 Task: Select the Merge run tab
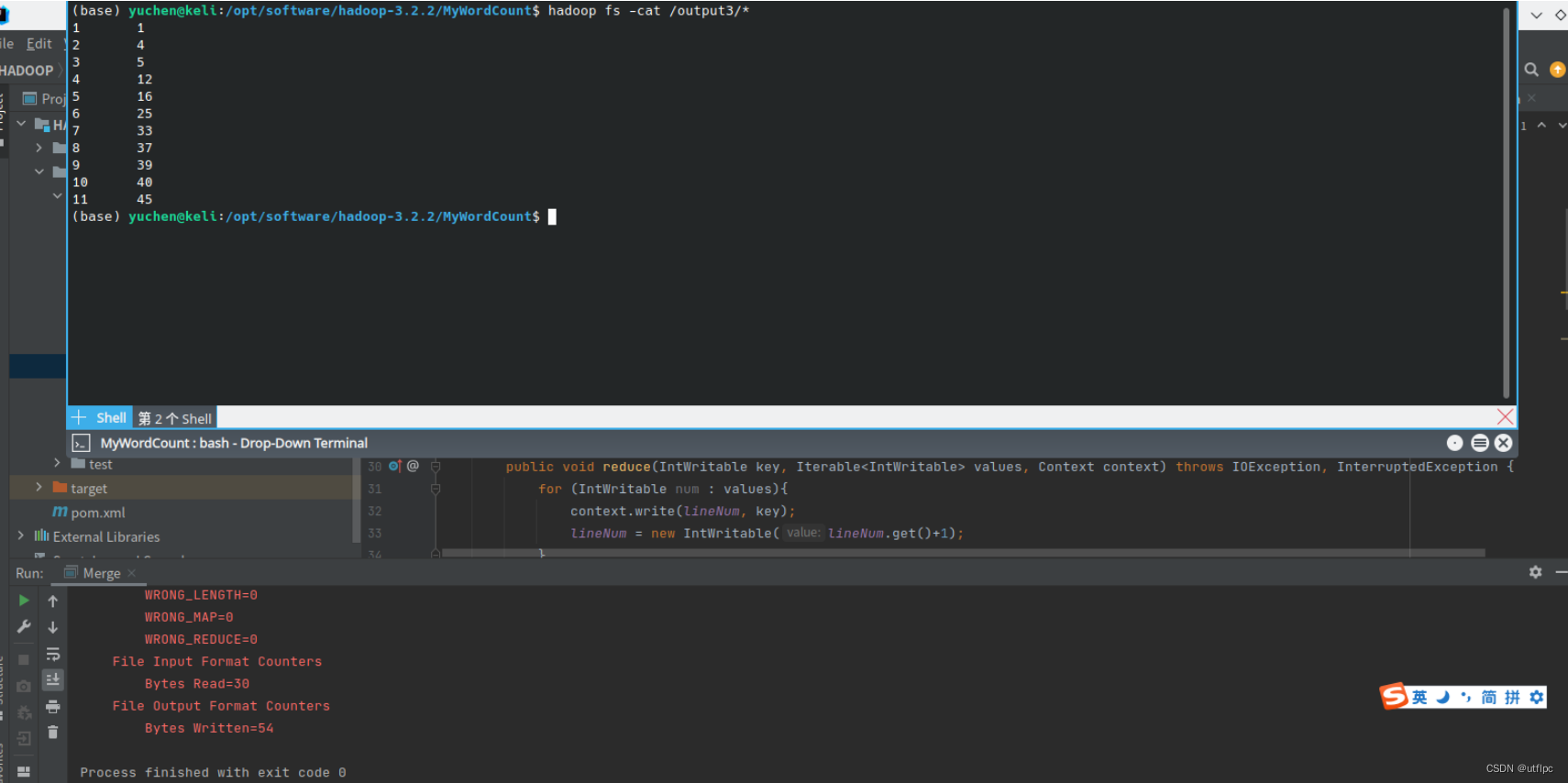coord(101,573)
